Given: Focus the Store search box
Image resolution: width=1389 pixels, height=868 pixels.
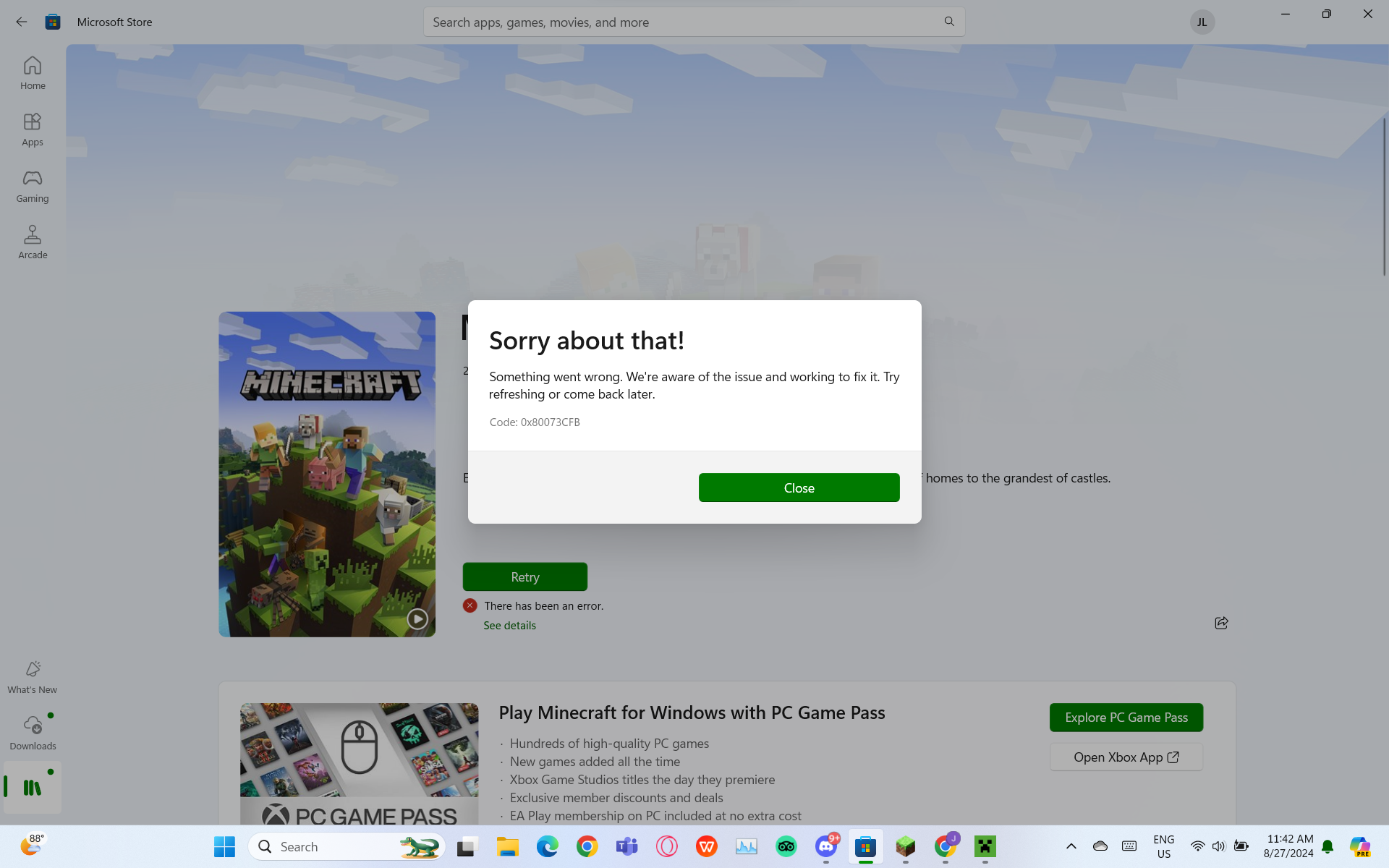Looking at the screenshot, I should [680, 22].
